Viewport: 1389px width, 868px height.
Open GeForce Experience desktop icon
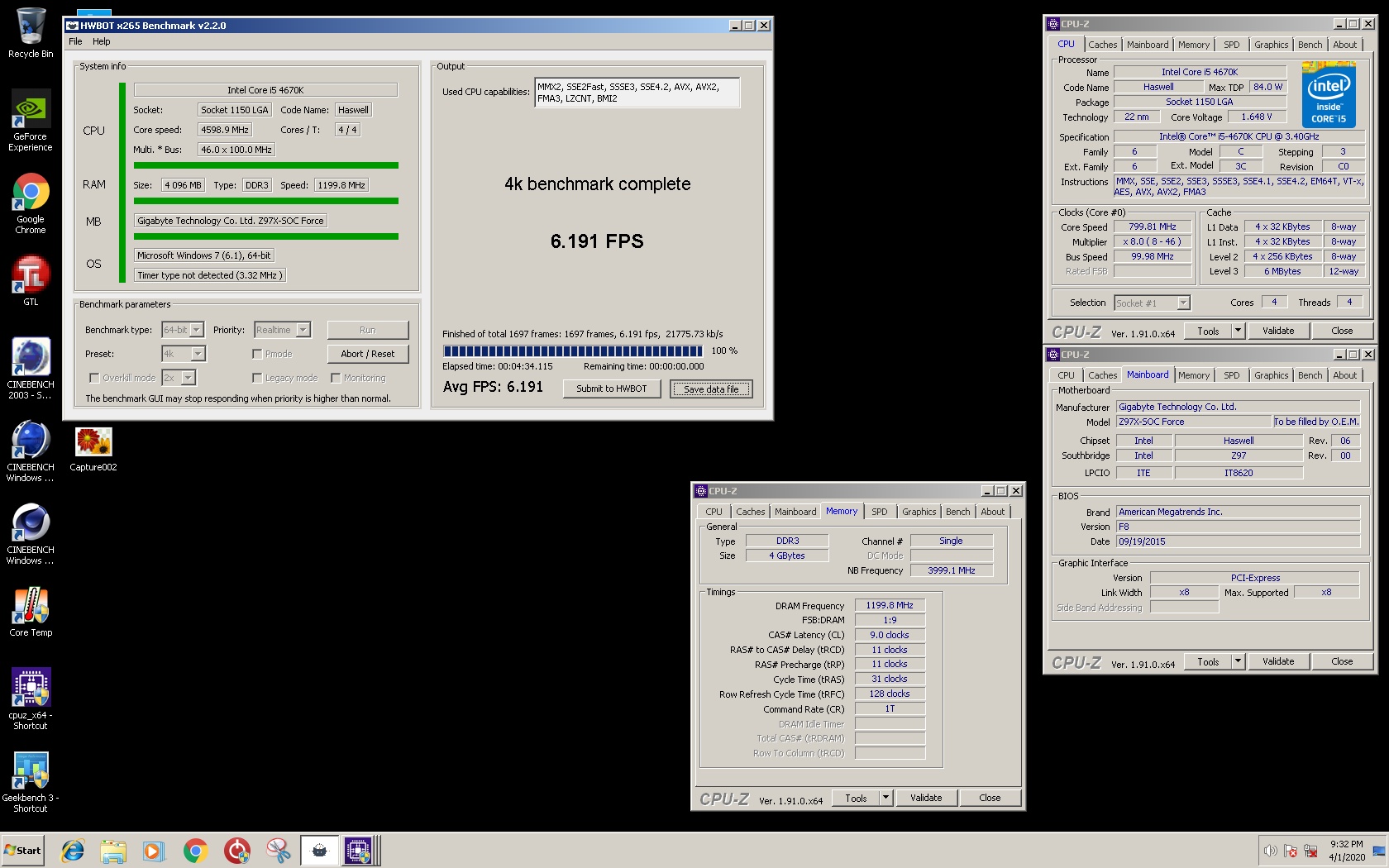click(31, 121)
